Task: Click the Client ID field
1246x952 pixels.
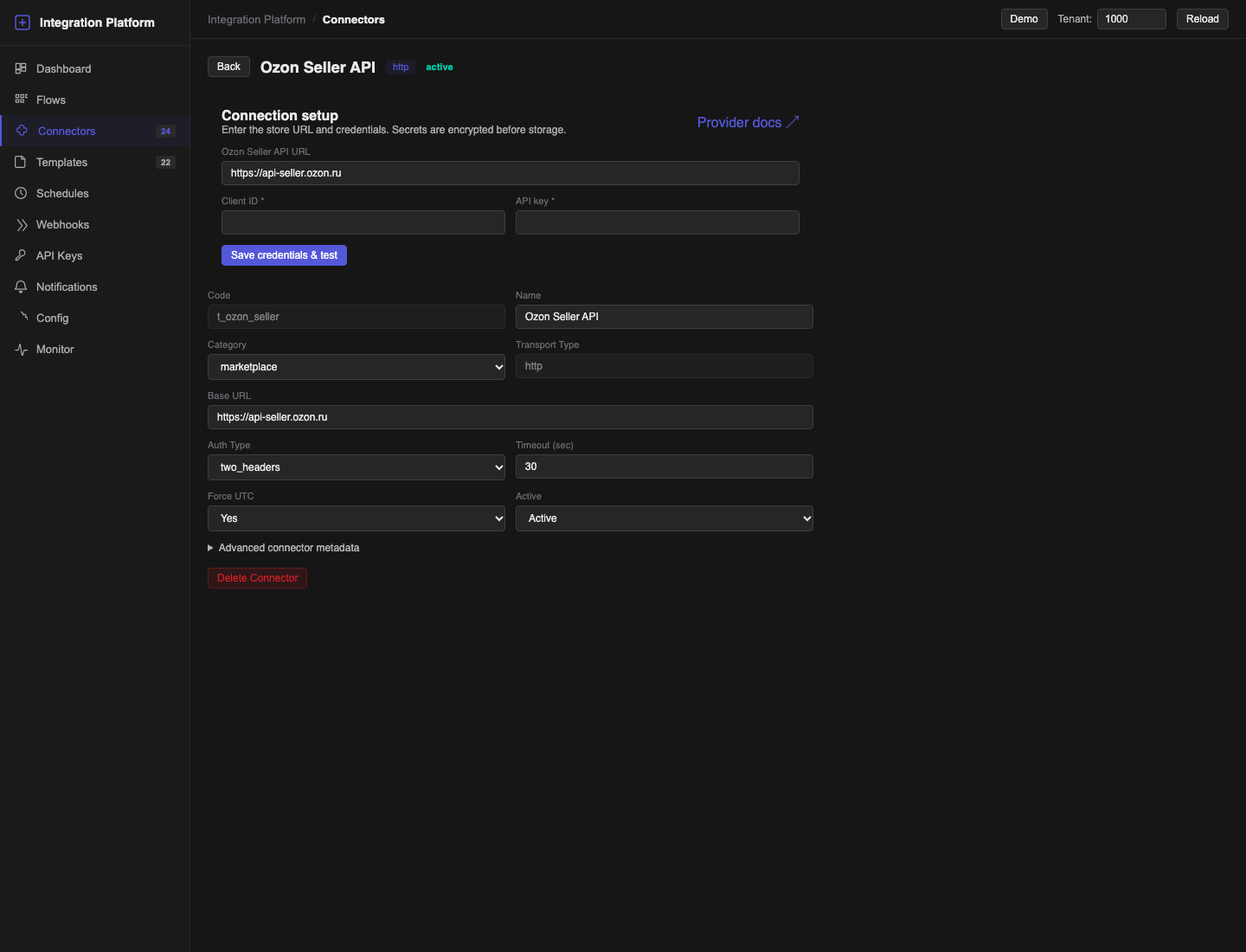Action: [363, 222]
